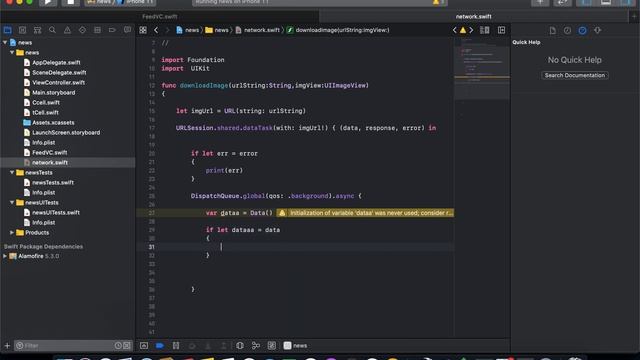This screenshot has width=640, height=360.
Task: Select the news process in debug bar
Action: coord(295,346)
